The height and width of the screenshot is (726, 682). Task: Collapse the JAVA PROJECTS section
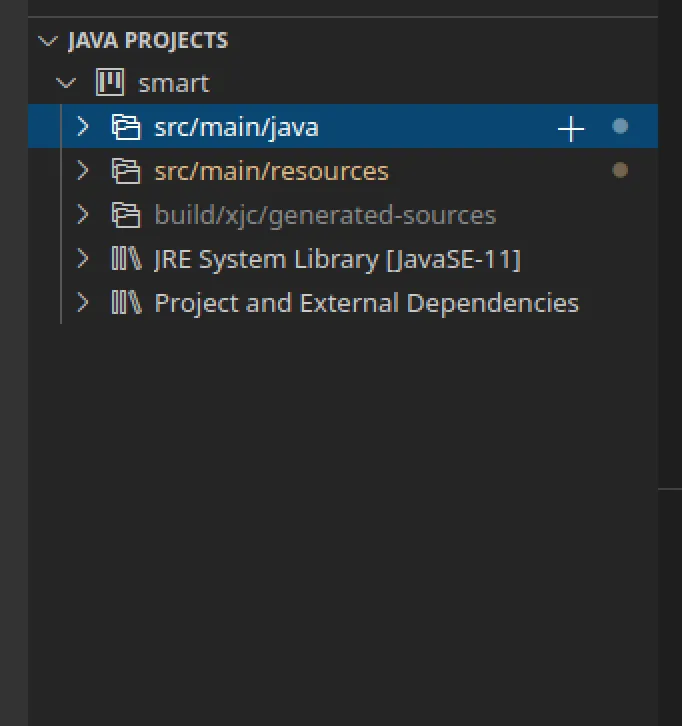point(47,41)
